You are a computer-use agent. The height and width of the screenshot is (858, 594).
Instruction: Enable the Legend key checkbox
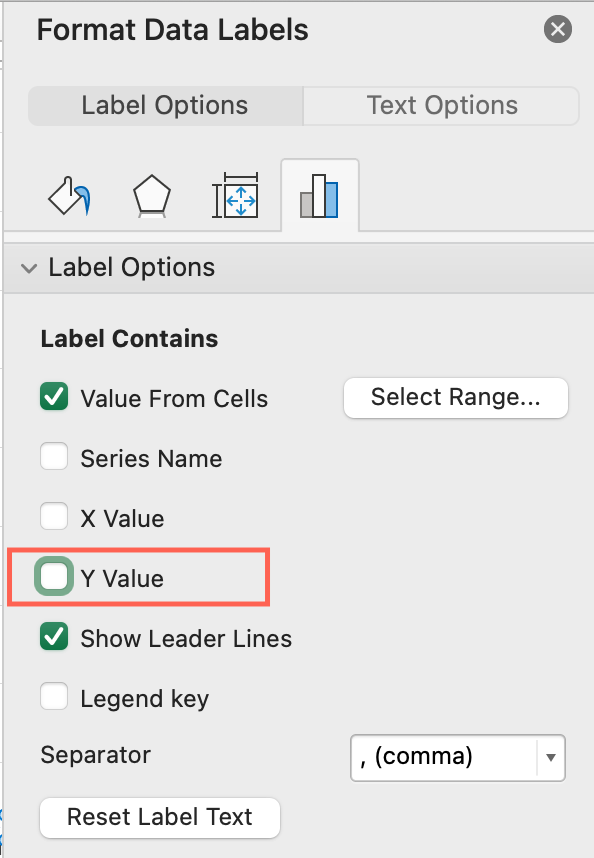tap(54, 696)
